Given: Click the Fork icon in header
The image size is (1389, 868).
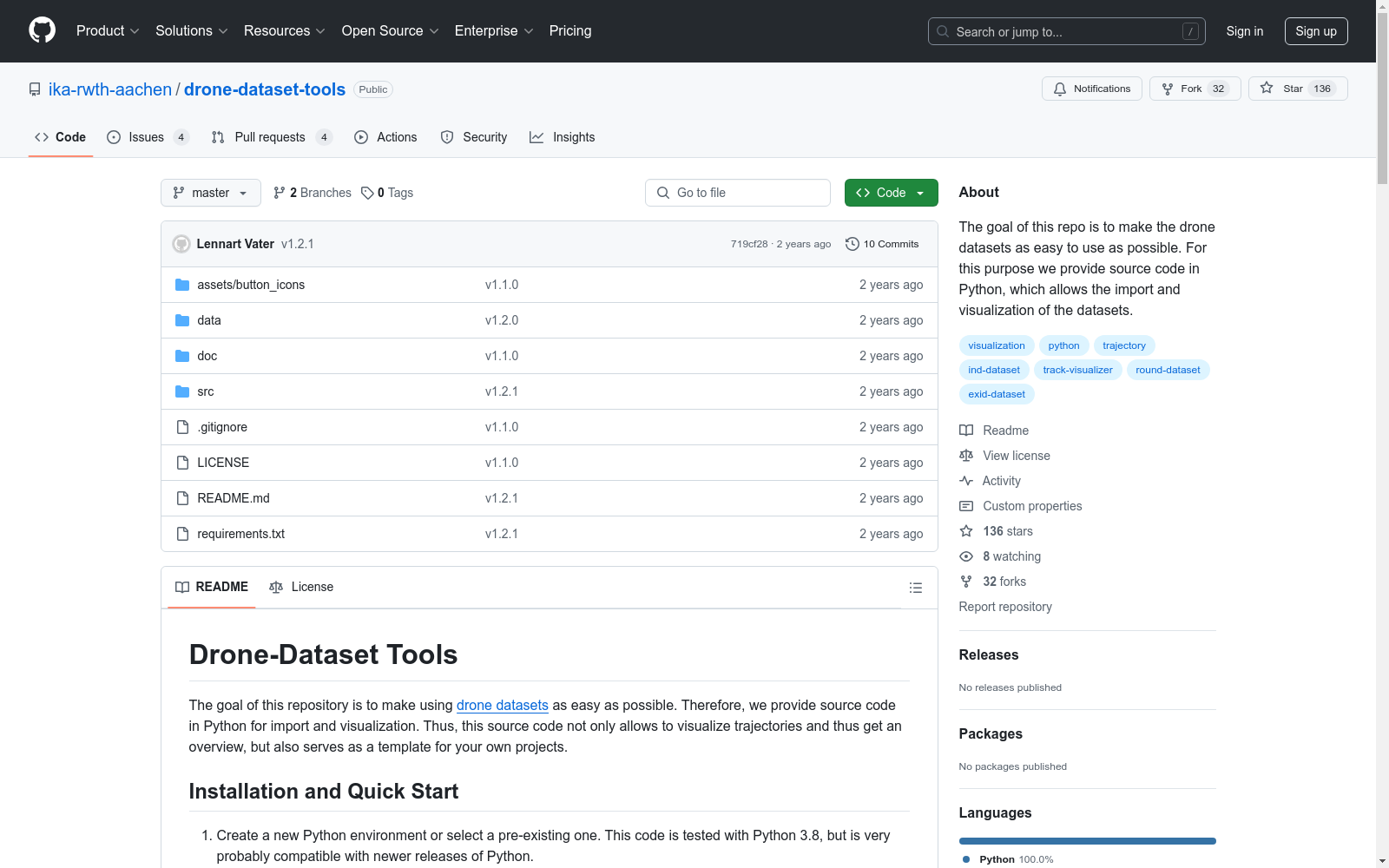Looking at the screenshot, I should [x=1168, y=89].
